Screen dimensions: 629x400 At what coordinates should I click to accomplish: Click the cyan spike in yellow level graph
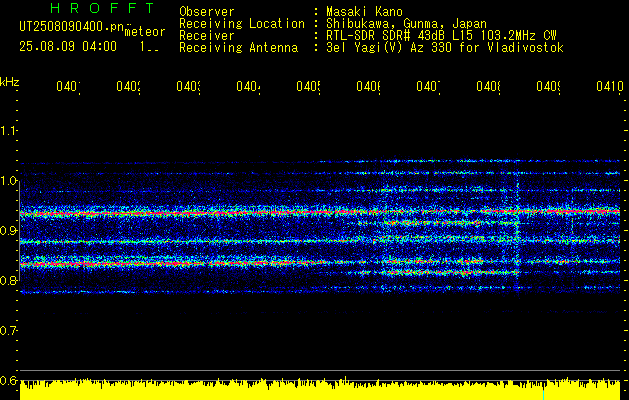pos(544,394)
